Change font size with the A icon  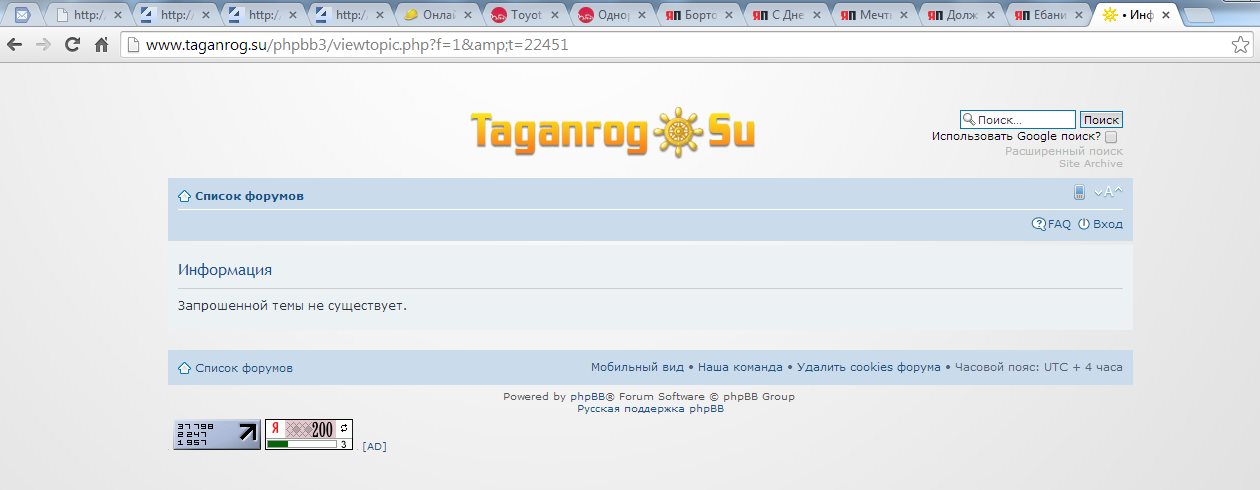pos(1108,193)
